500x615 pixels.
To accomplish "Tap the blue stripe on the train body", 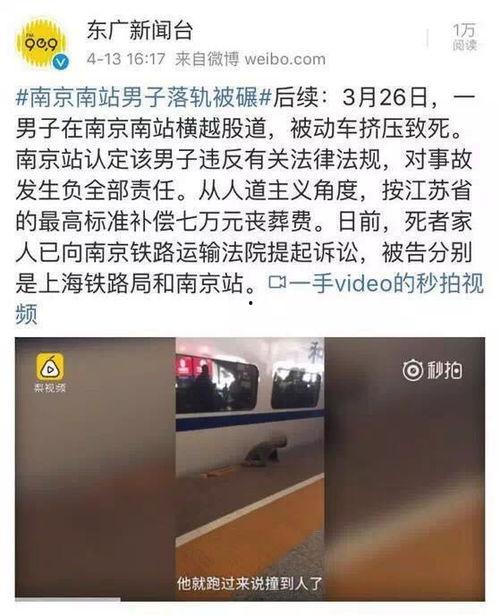I will [x=250, y=420].
